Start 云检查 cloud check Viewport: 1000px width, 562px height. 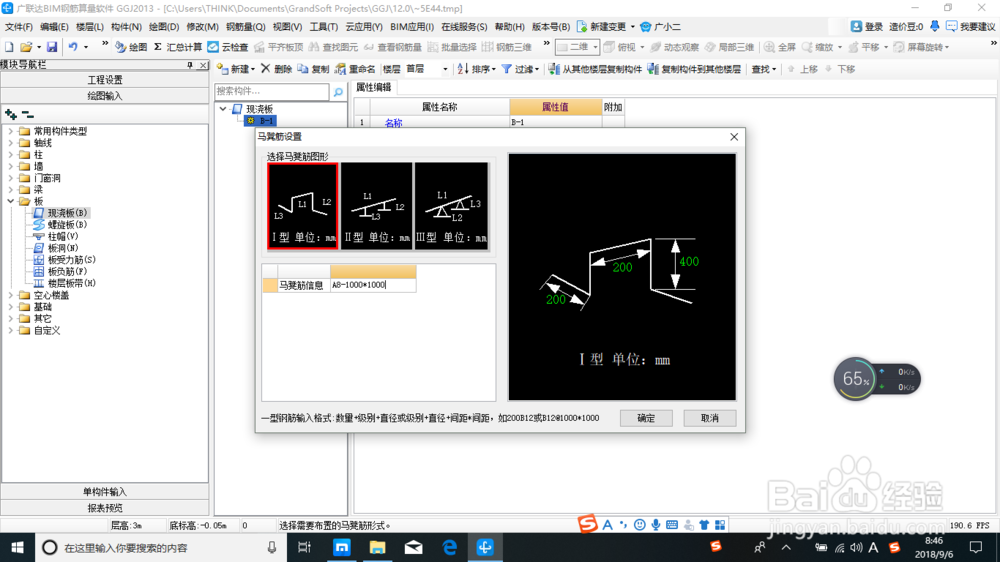(x=228, y=47)
